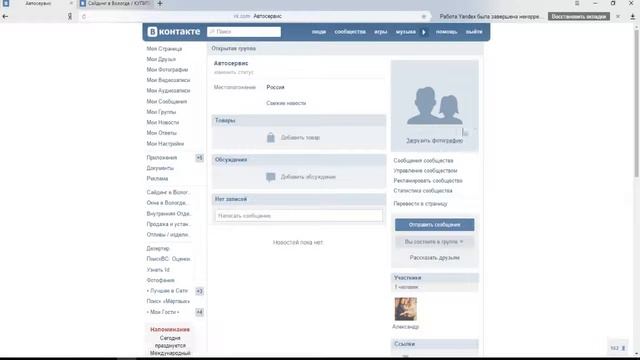Viewport: 640px width, 360px height.
Task: Open Сообщения сообщества link
Action: point(423,161)
